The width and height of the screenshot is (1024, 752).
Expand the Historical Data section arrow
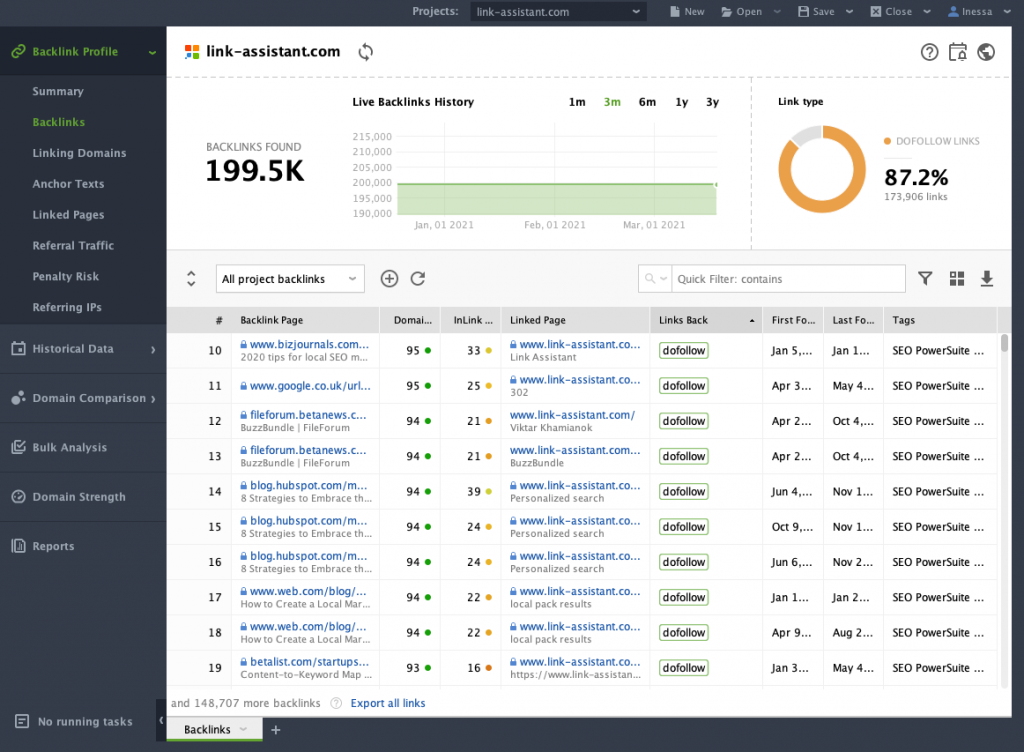[153, 349]
